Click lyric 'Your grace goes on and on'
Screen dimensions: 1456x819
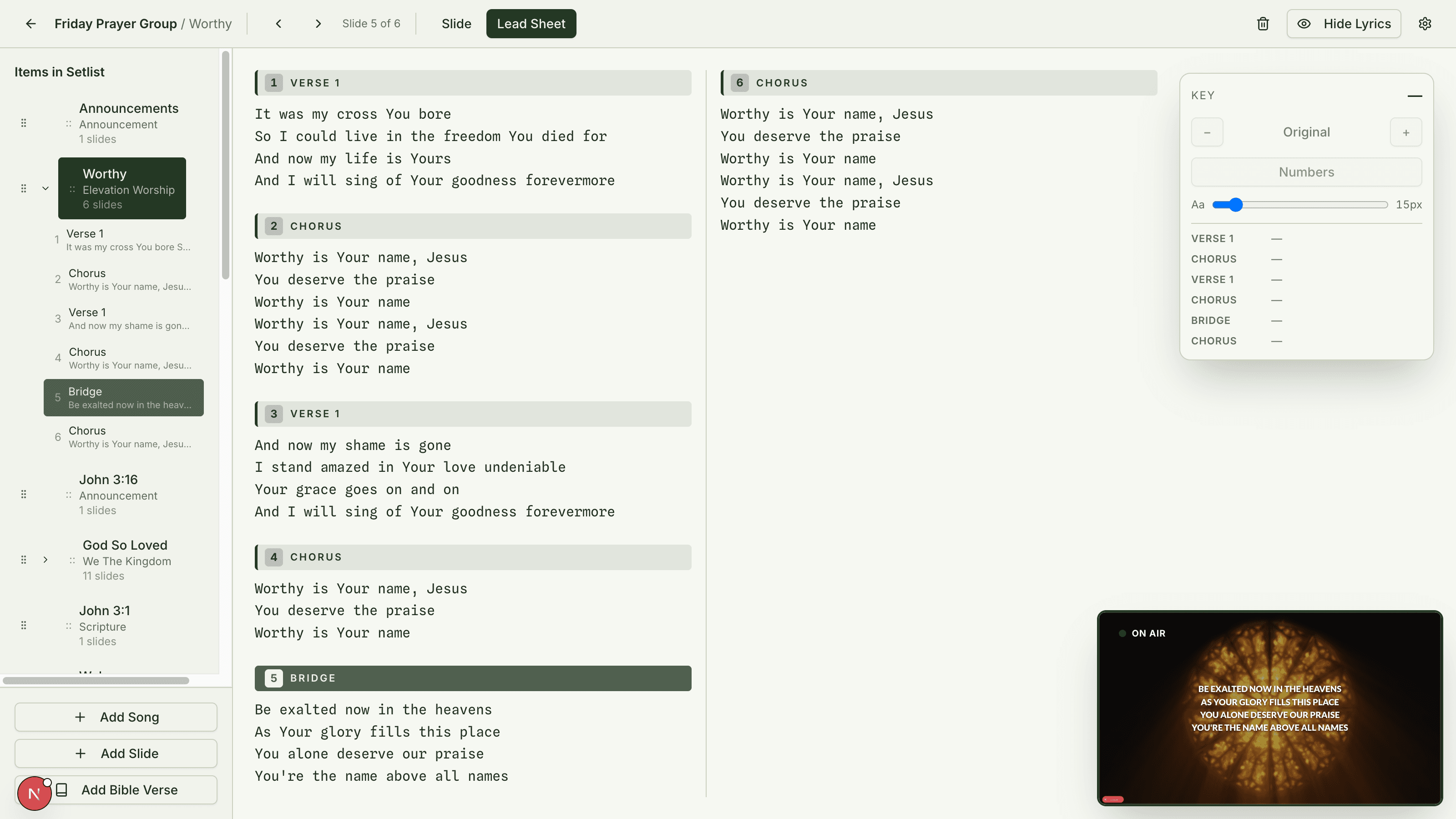(x=357, y=490)
